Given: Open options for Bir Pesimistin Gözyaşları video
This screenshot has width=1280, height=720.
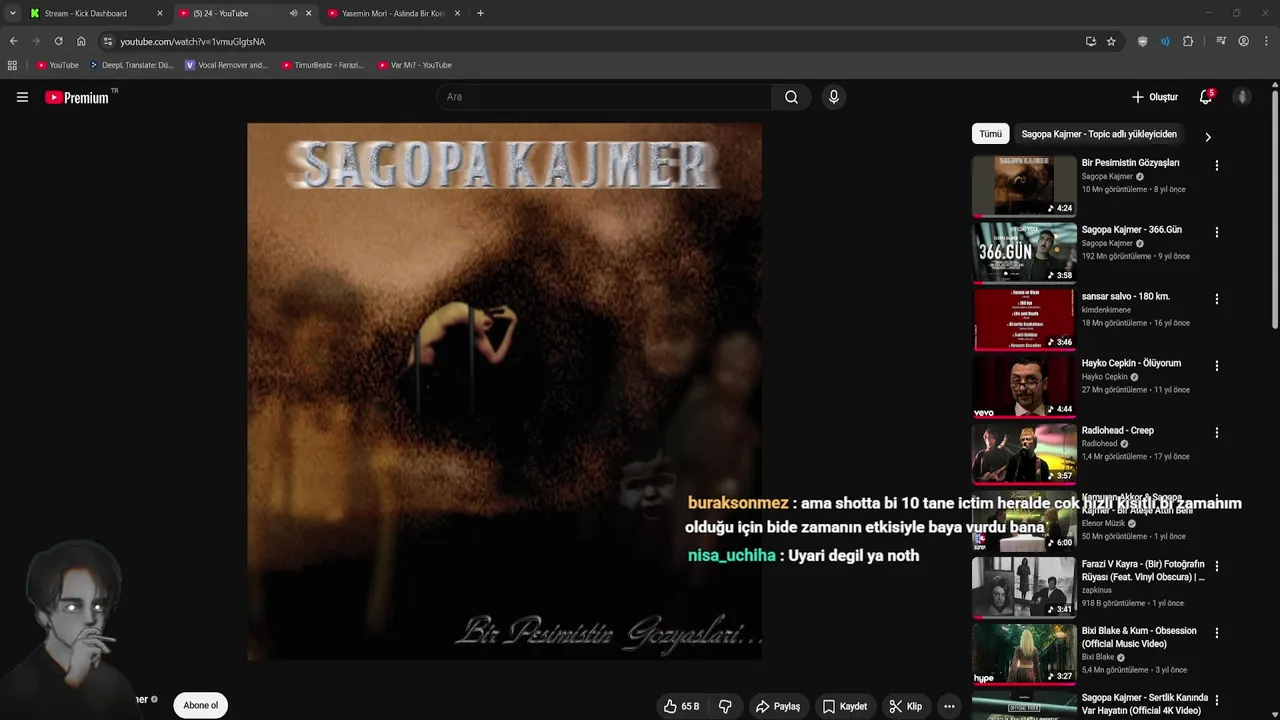Looking at the screenshot, I should (1216, 165).
